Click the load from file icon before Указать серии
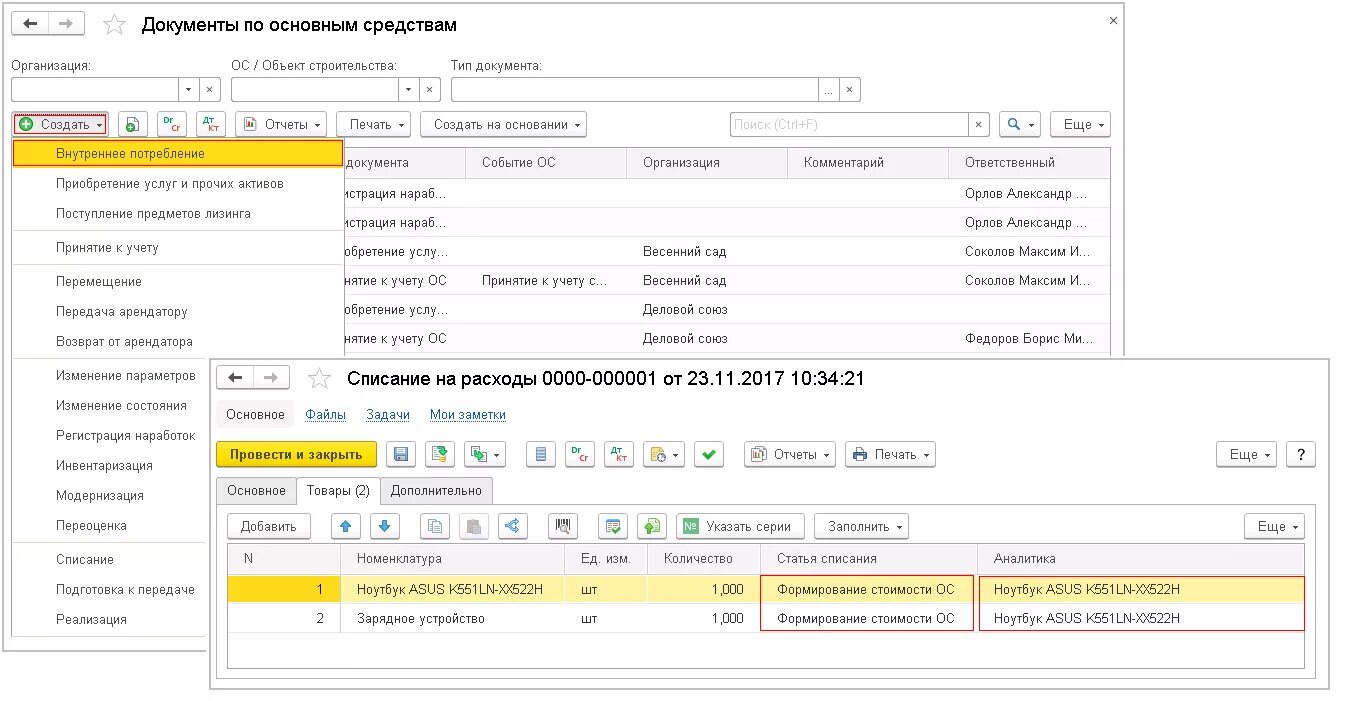The width and height of the screenshot is (1345, 701). [652, 526]
